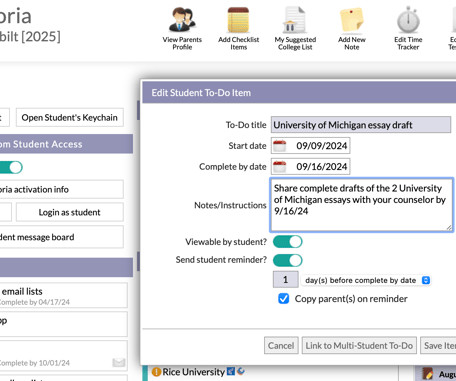
Task: Click Edit Student To-Do Item title bar
Action: pos(299,93)
